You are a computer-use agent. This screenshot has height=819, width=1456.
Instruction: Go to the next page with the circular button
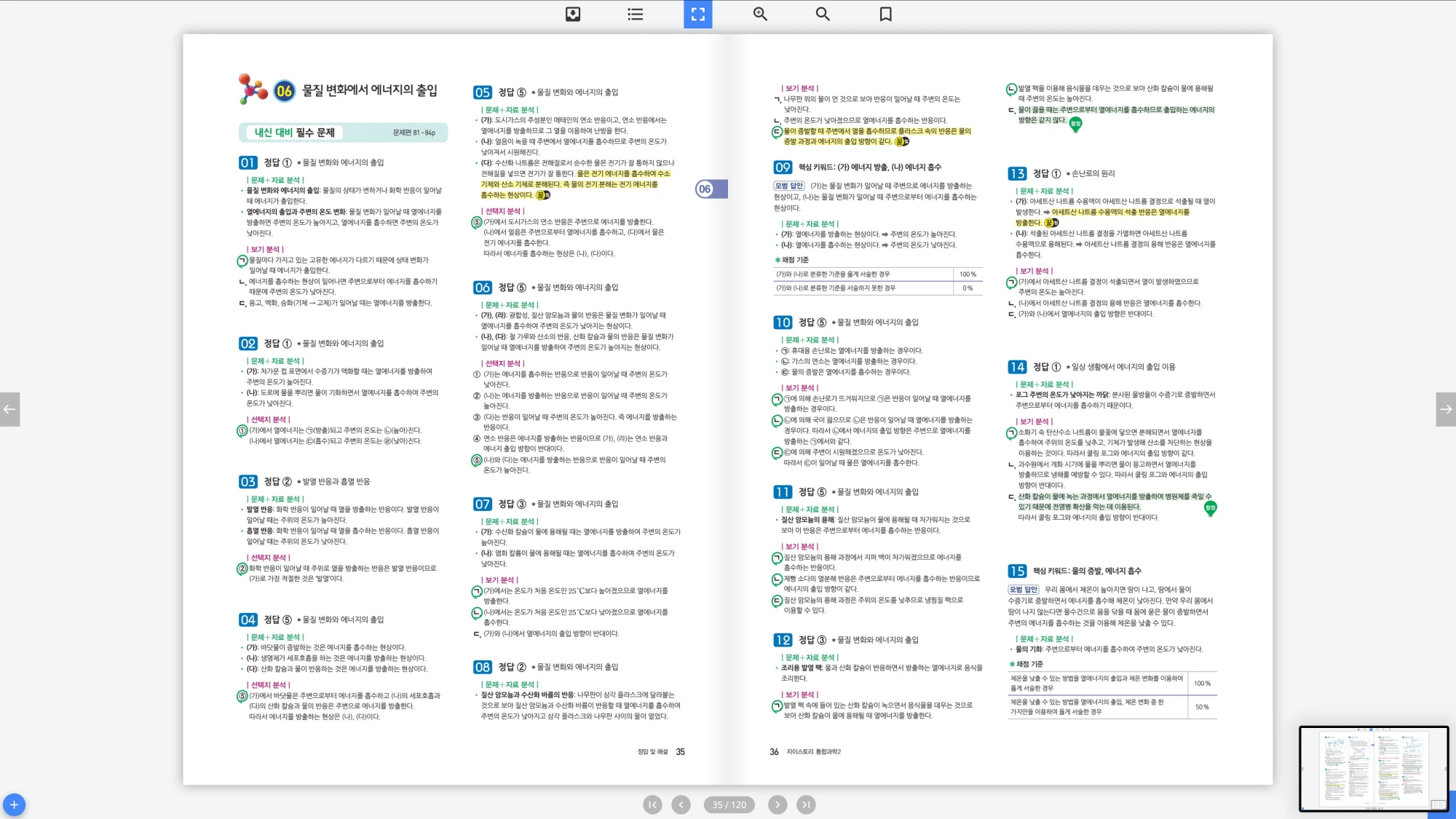click(778, 804)
